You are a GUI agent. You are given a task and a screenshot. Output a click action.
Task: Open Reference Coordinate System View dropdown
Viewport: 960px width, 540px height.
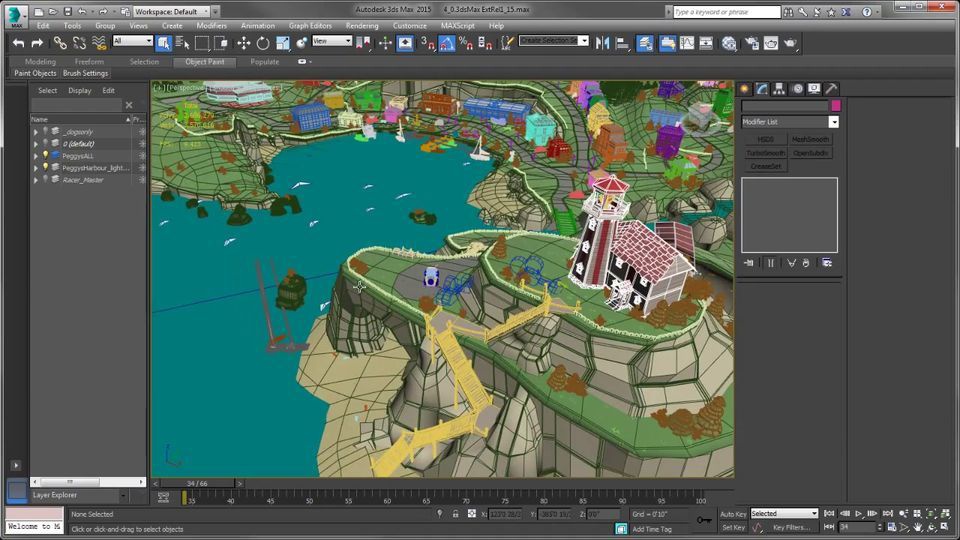332,41
